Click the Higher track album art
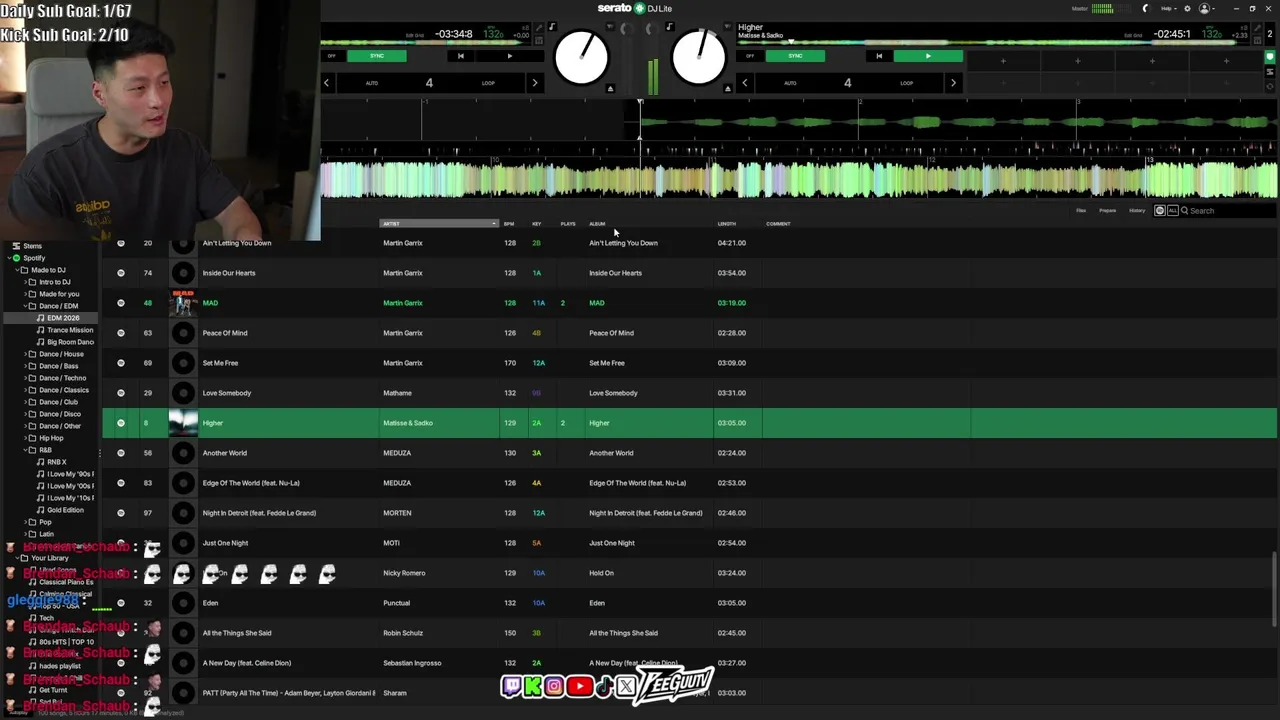 (183, 423)
